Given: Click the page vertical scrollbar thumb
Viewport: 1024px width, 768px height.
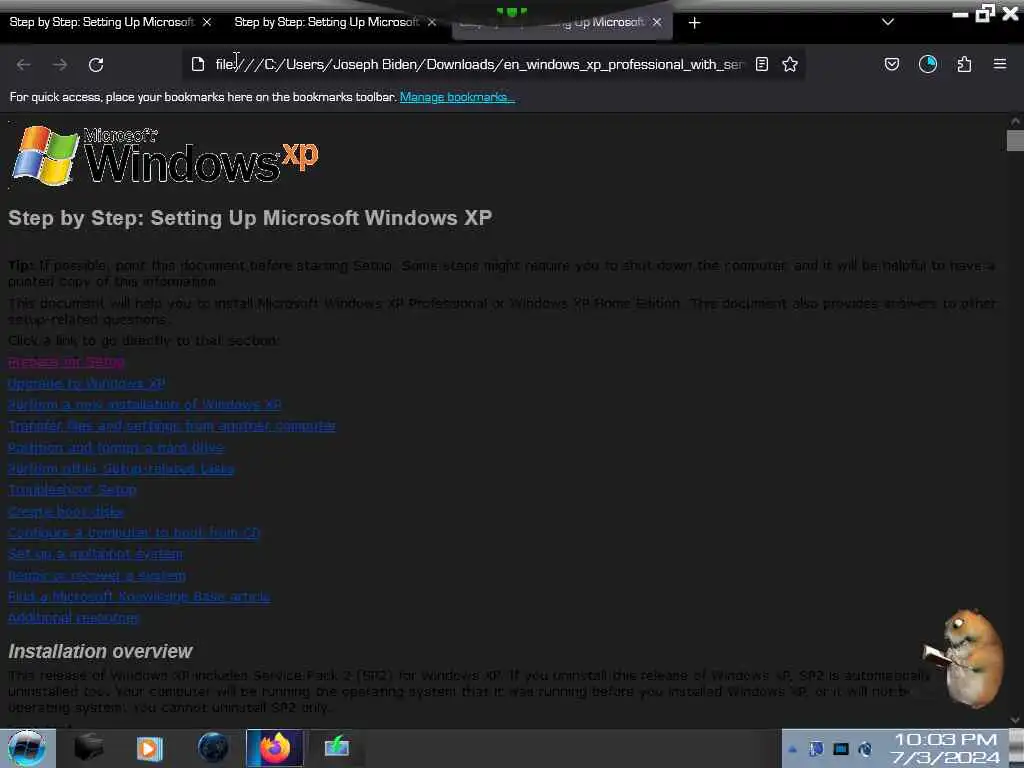Looking at the screenshot, I should pyautogui.click(x=1015, y=140).
